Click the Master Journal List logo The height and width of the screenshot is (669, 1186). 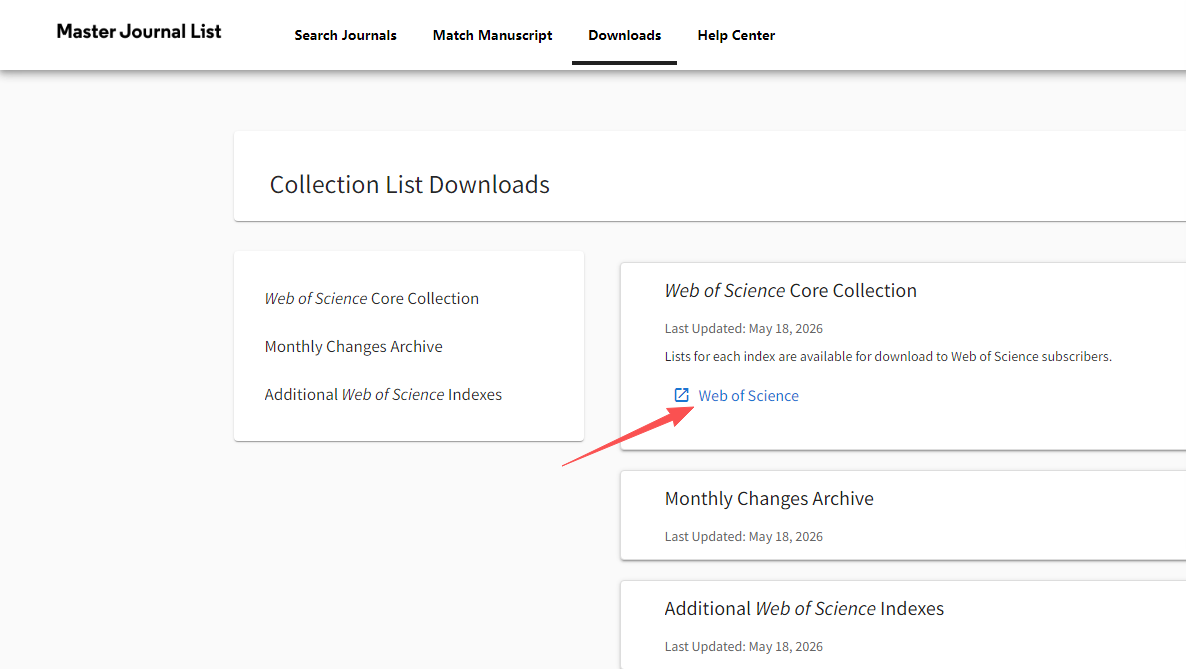[x=138, y=32]
